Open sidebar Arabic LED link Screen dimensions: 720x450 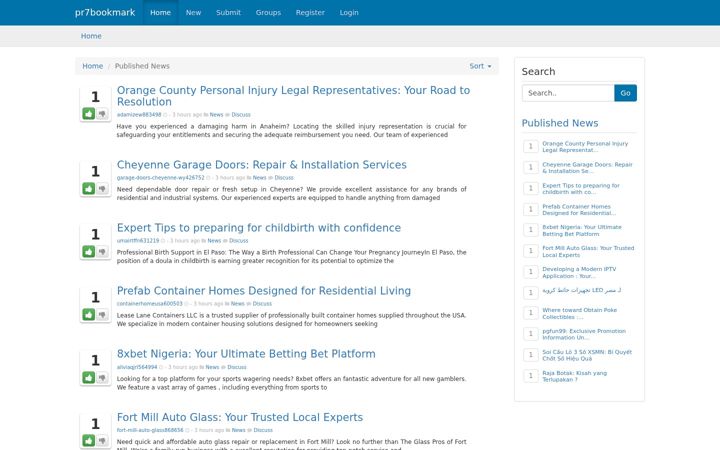click(582, 290)
